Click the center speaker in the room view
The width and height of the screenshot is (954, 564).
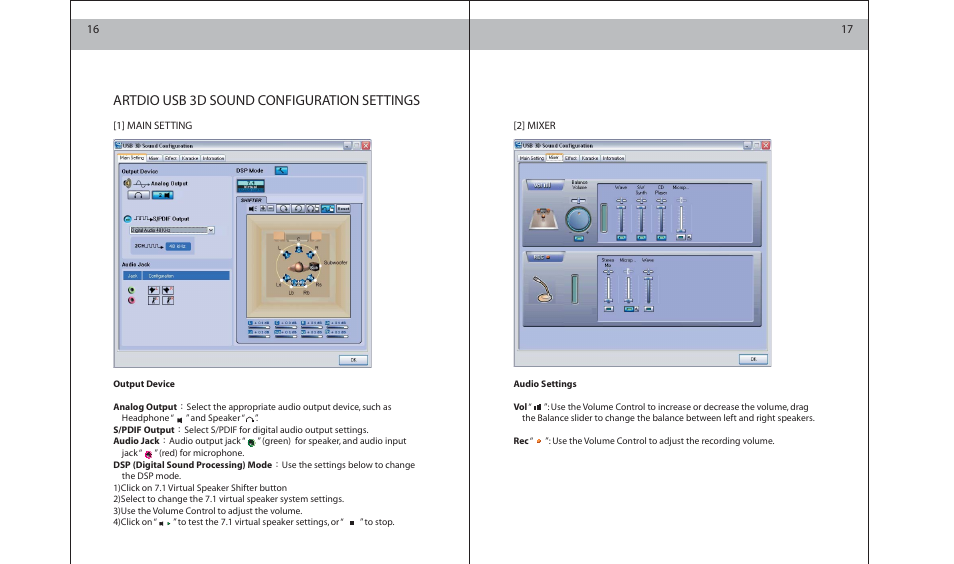(299, 249)
